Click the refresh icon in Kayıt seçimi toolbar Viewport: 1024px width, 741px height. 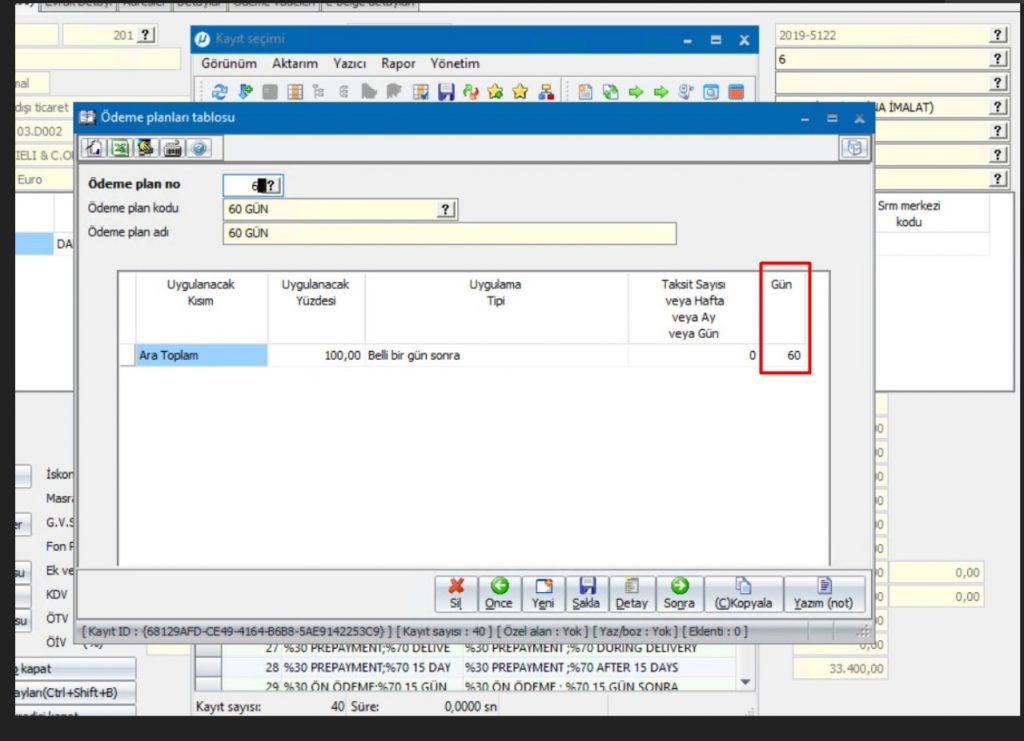click(x=219, y=92)
